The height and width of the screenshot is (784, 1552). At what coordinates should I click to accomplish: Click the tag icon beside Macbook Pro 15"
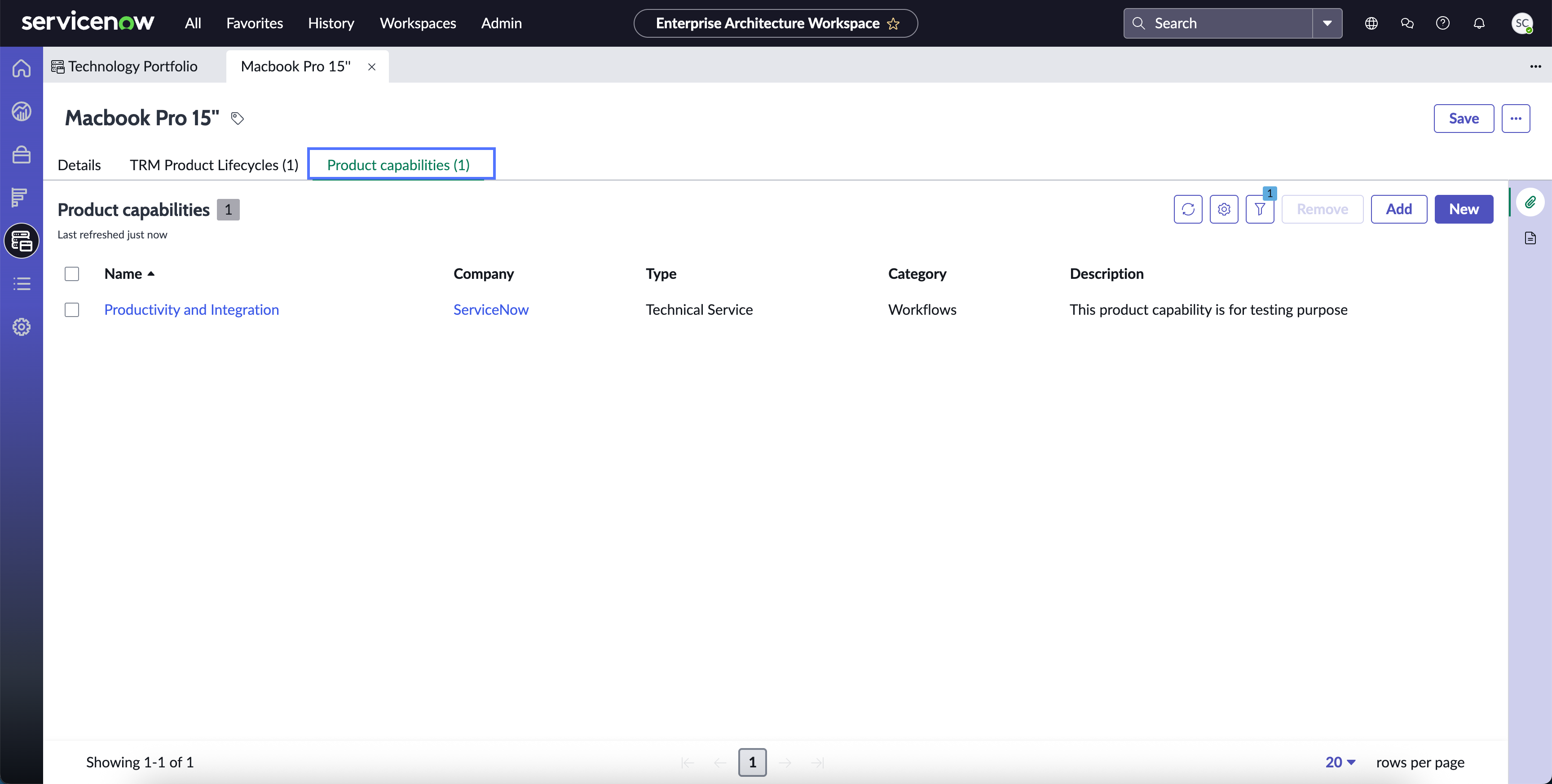coord(238,118)
